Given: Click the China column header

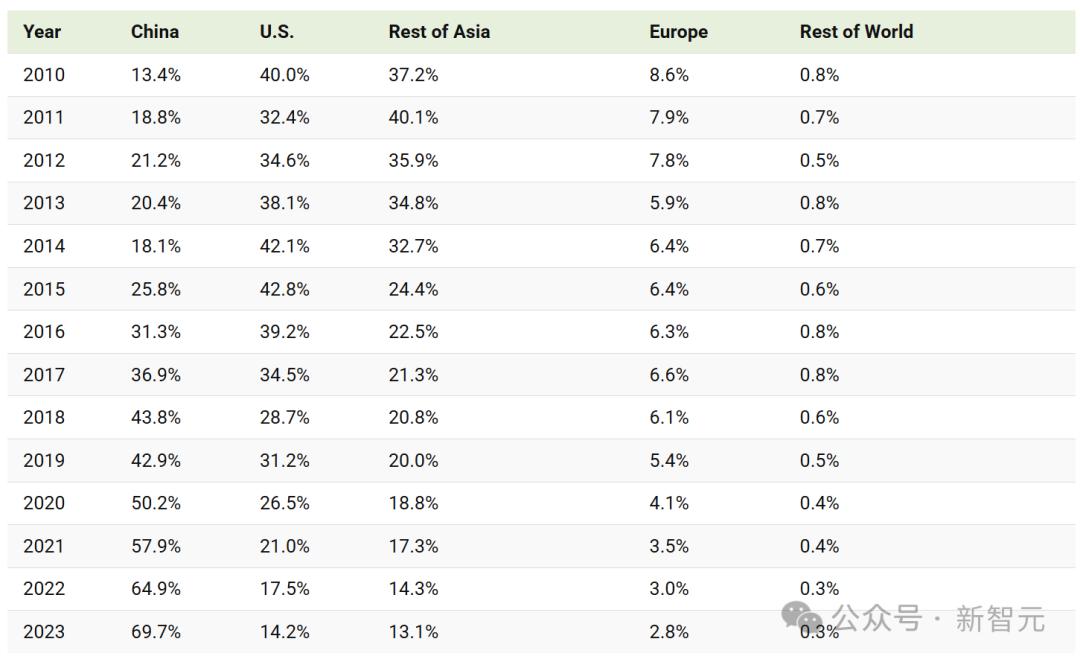Looking at the screenshot, I should point(155,32).
